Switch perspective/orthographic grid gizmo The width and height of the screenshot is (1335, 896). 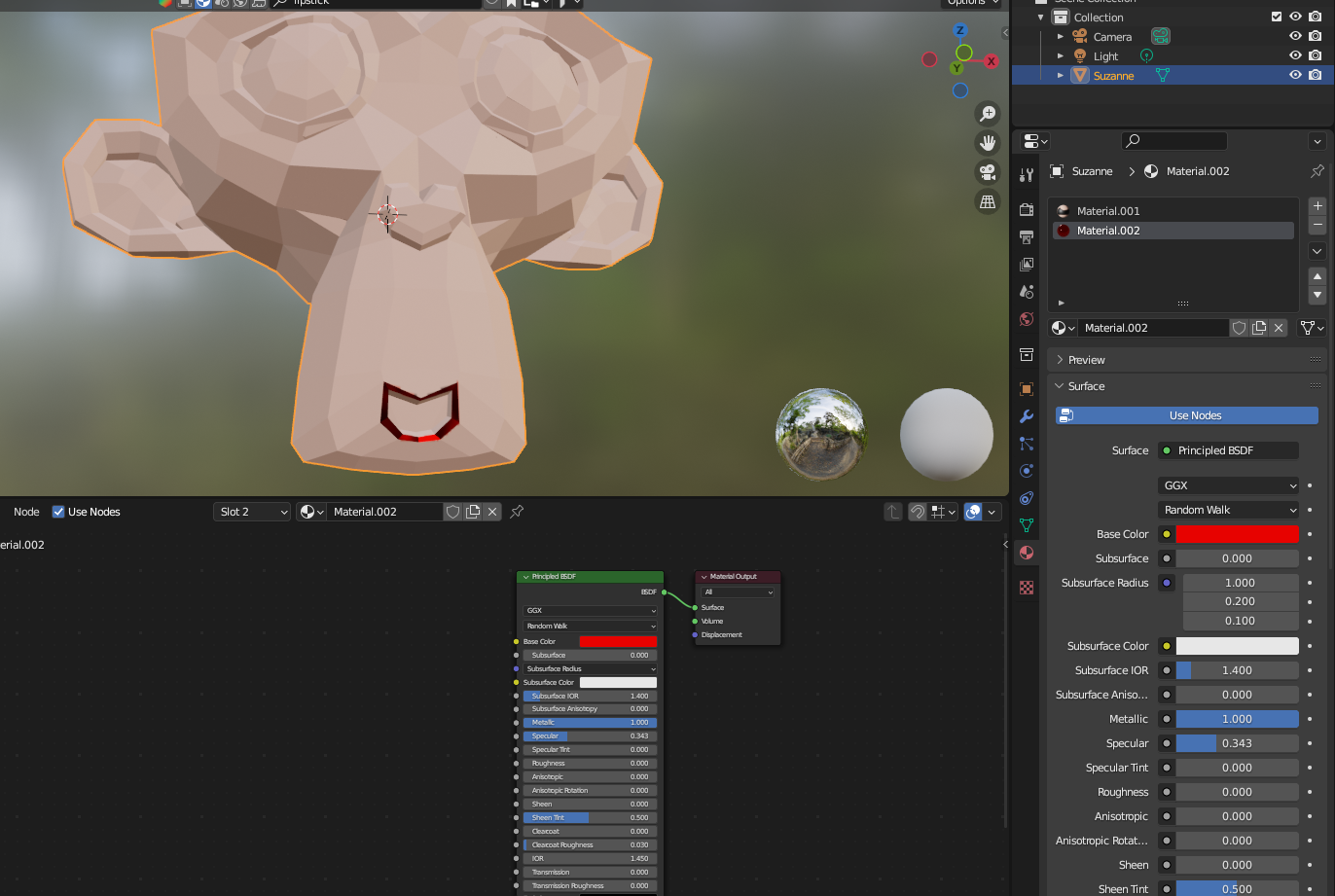(988, 201)
